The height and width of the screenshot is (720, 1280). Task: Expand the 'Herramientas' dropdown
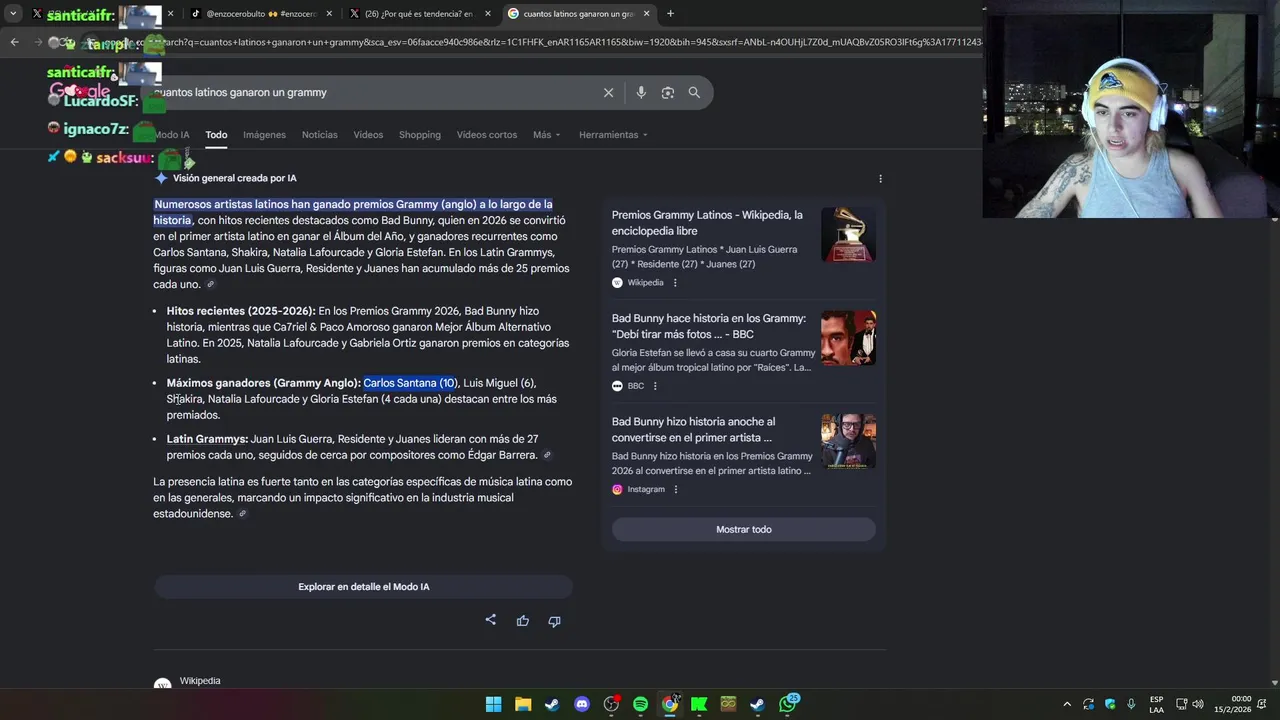pyautogui.click(x=613, y=135)
